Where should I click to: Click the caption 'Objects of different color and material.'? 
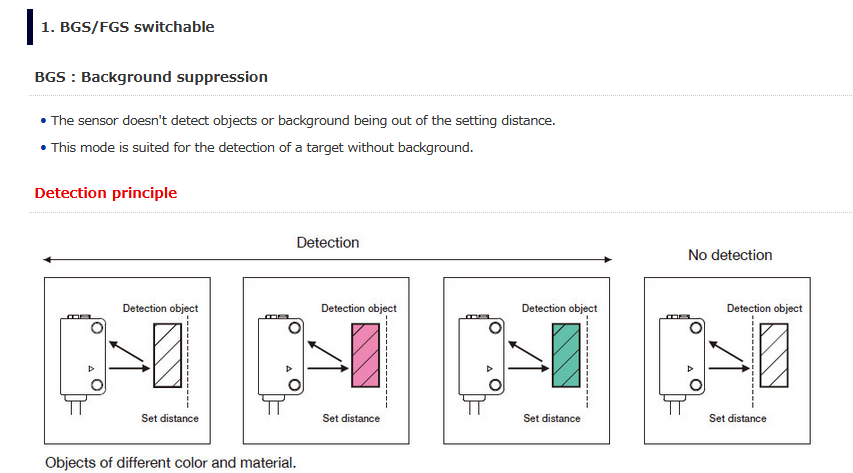click(x=170, y=463)
